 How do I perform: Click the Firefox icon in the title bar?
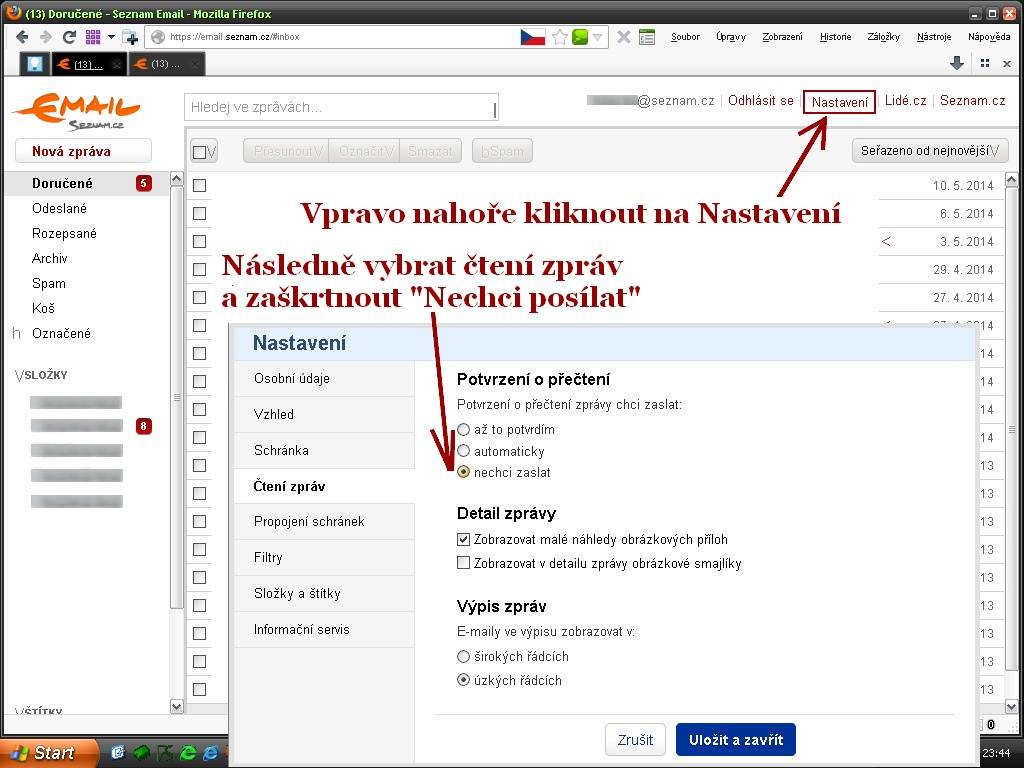(x=13, y=13)
